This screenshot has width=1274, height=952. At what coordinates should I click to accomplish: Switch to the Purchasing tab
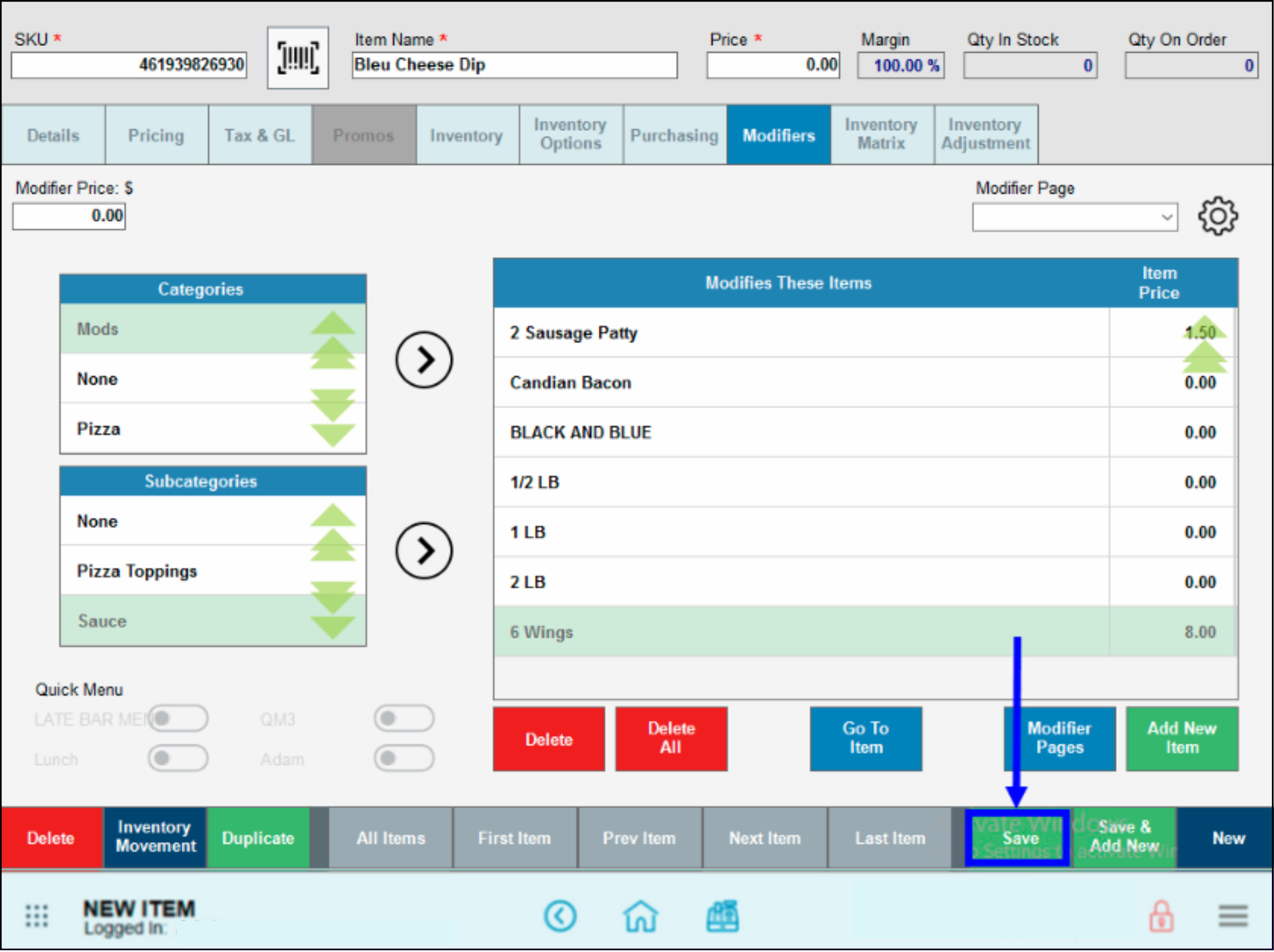pos(674,135)
